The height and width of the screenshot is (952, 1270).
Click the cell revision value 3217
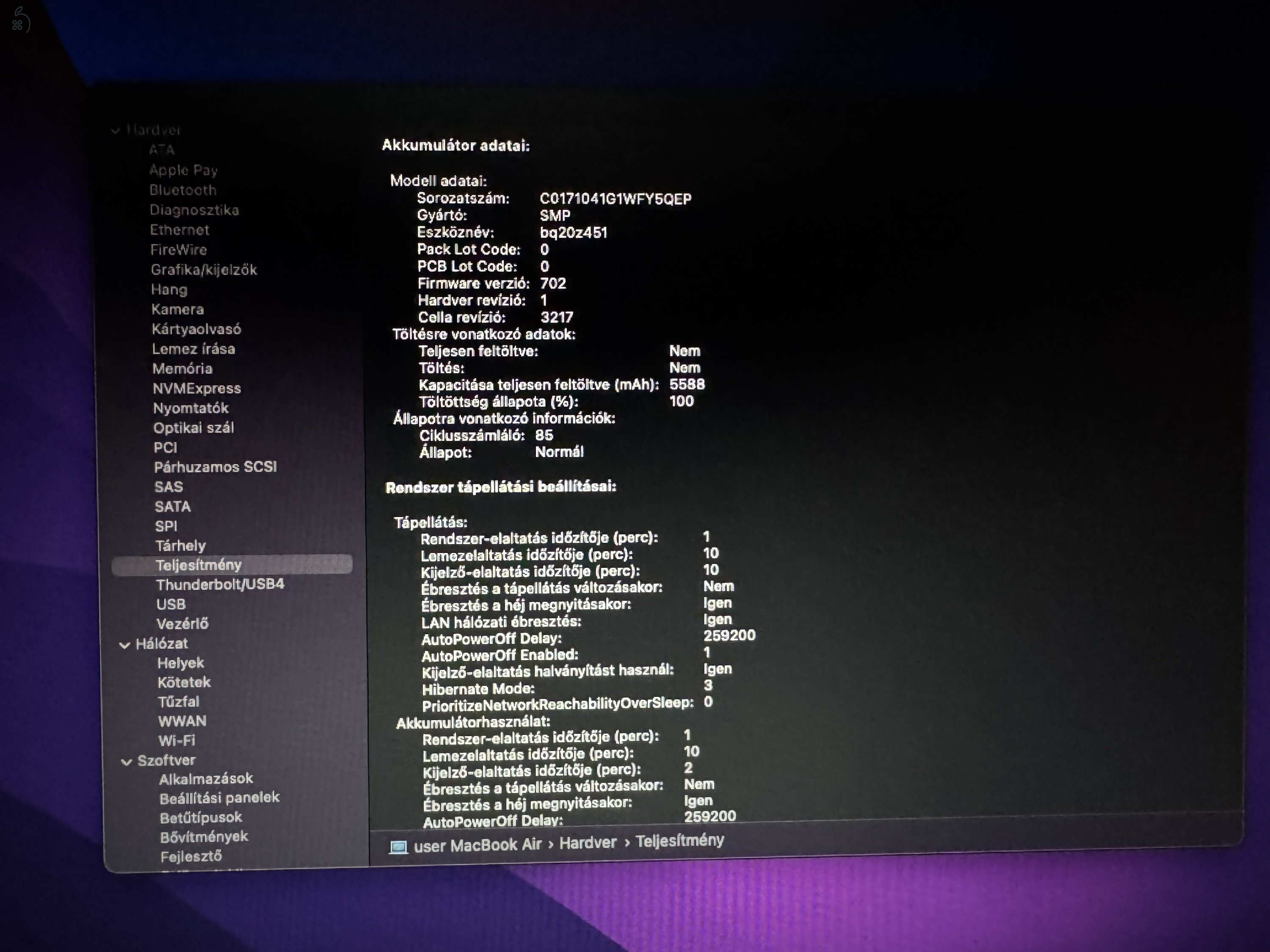pos(556,317)
